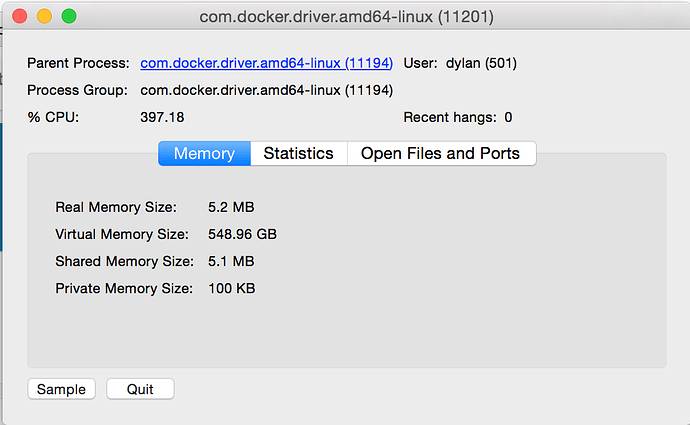Click the Virtual Memory Size value 548.96 GB

(242, 234)
